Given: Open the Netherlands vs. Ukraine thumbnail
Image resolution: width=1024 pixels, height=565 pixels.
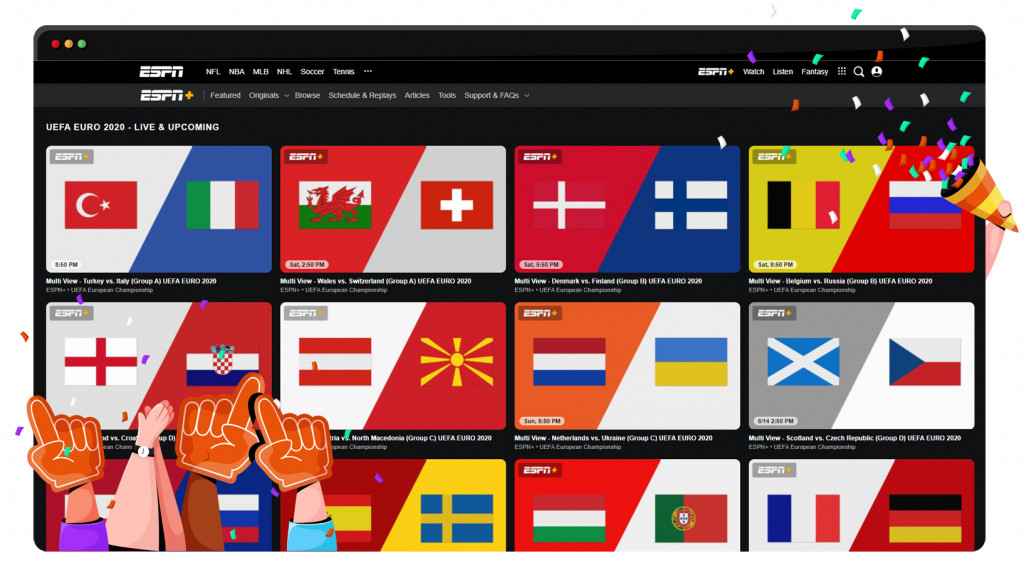Looking at the screenshot, I should pyautogui.click(x=627, y=366).
